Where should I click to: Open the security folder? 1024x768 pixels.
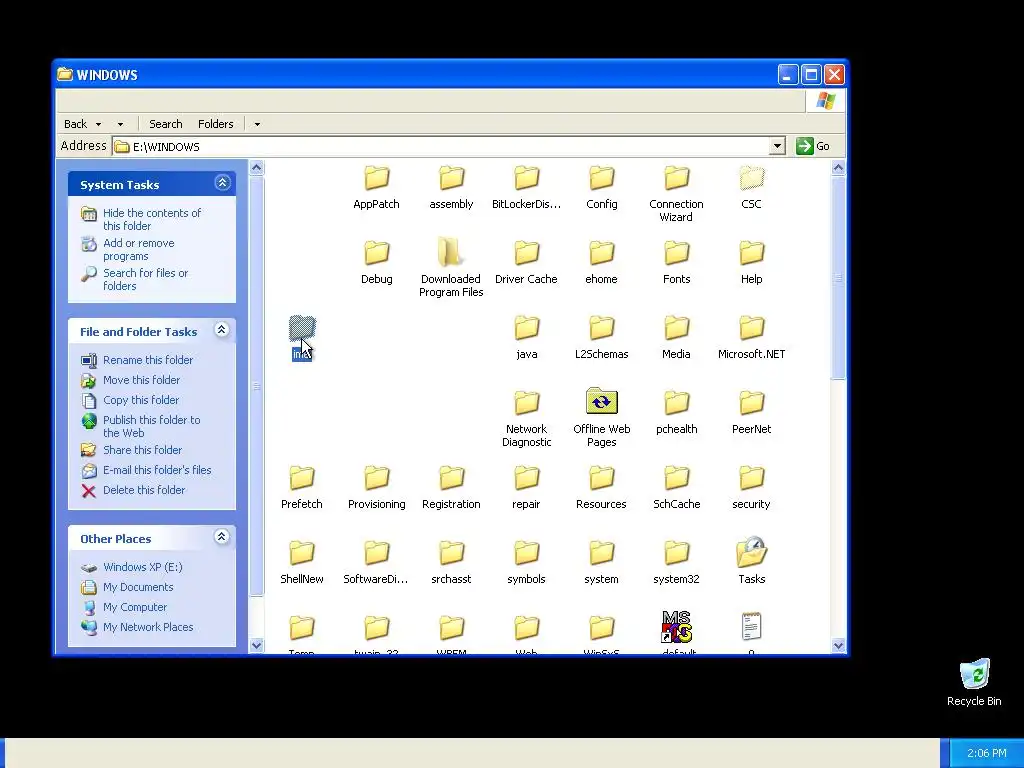pos(752,488)
